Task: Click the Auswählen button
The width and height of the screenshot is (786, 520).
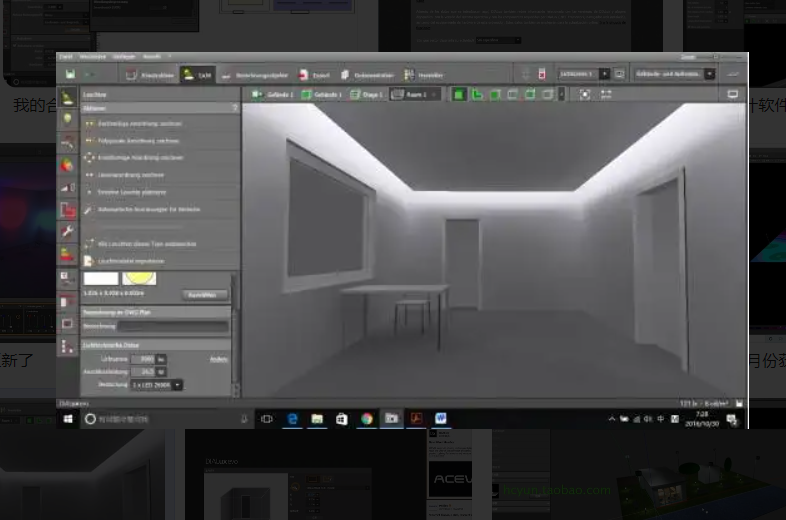Action: pos(205,295)
